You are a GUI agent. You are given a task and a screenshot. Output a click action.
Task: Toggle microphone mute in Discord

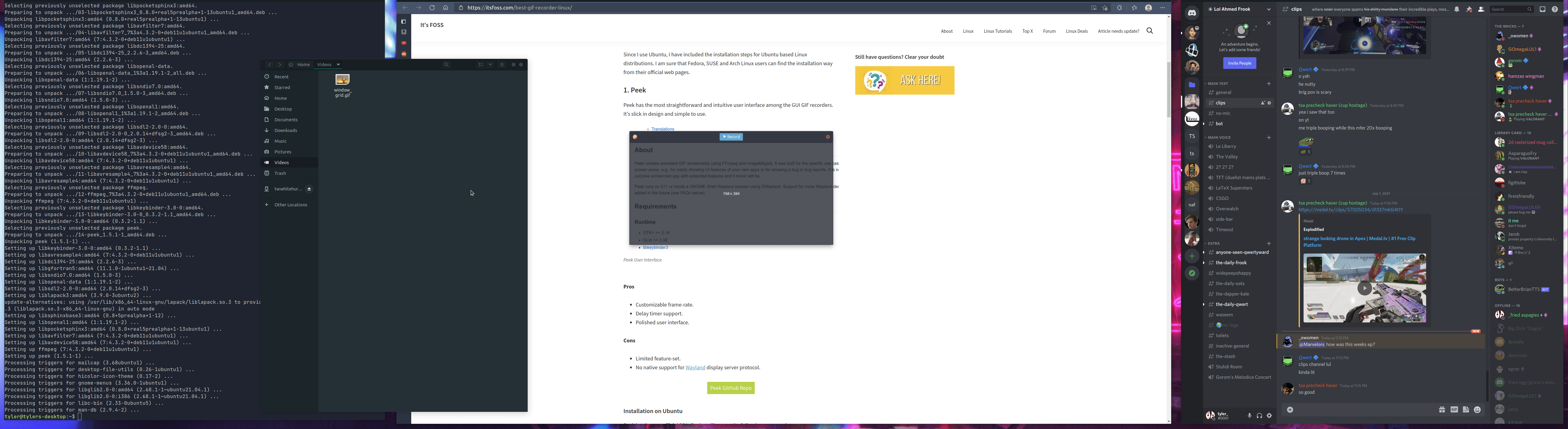tap(1250, 416)
